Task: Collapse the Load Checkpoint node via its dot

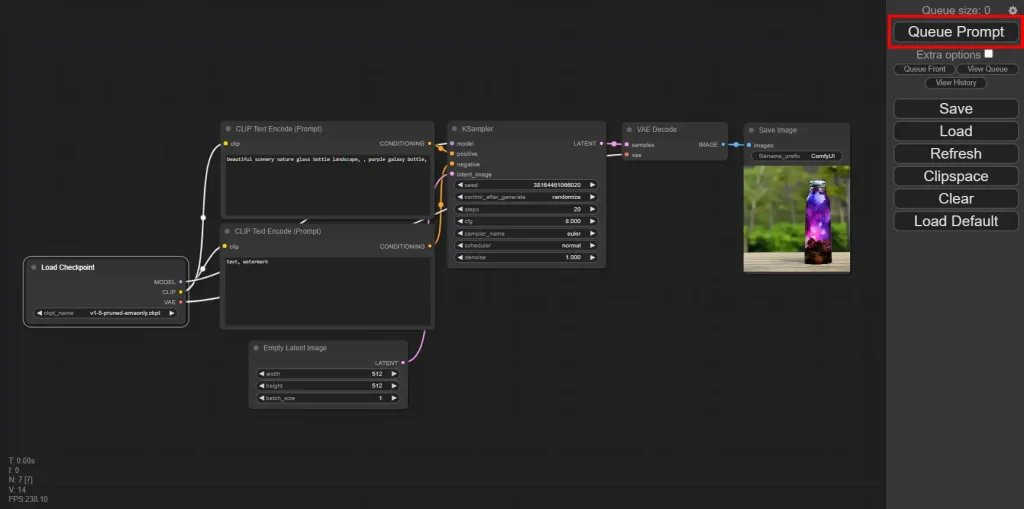Action: coord(34,268)
